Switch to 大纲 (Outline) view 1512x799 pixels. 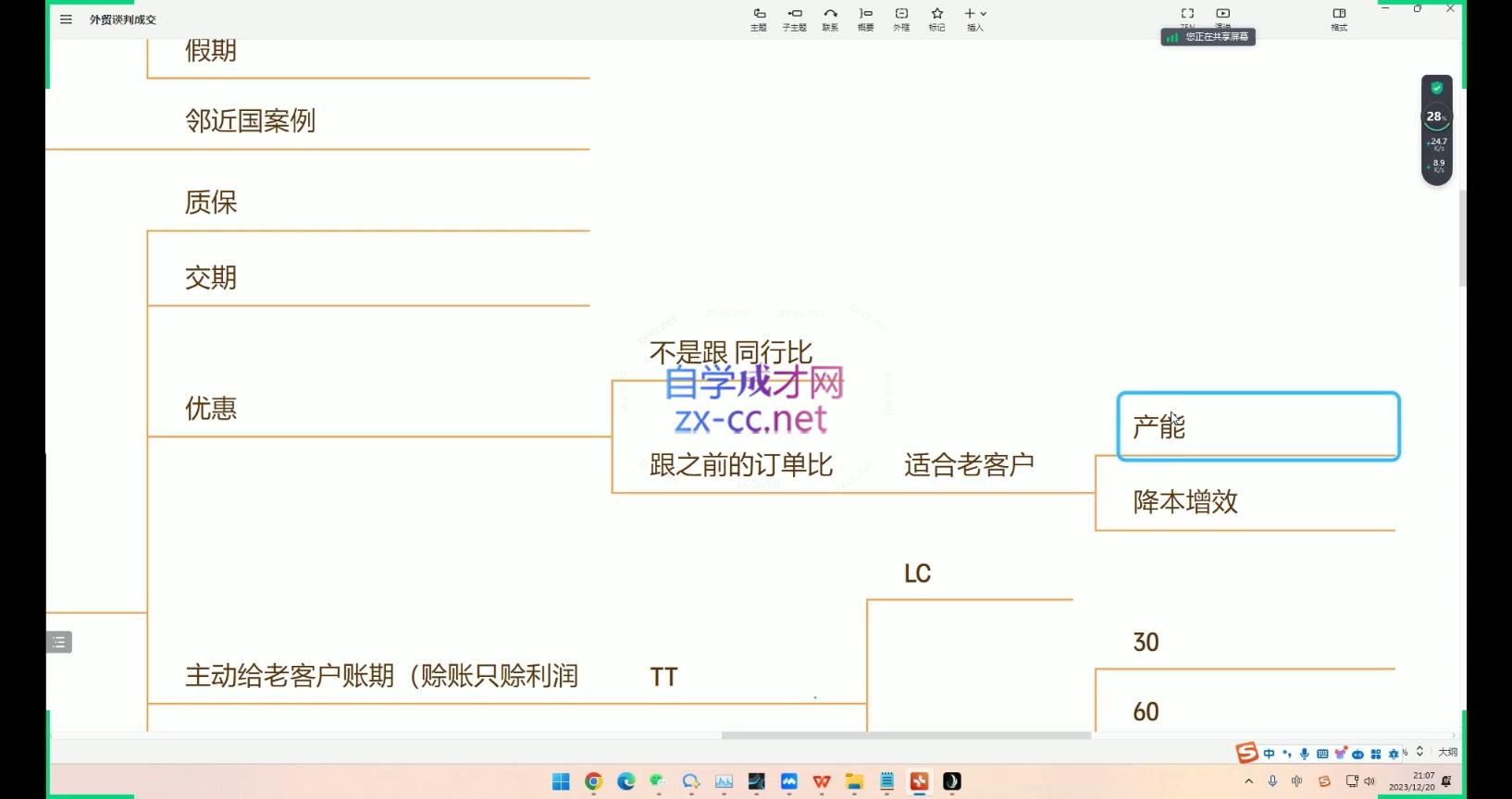click(x=1447, y=752)
